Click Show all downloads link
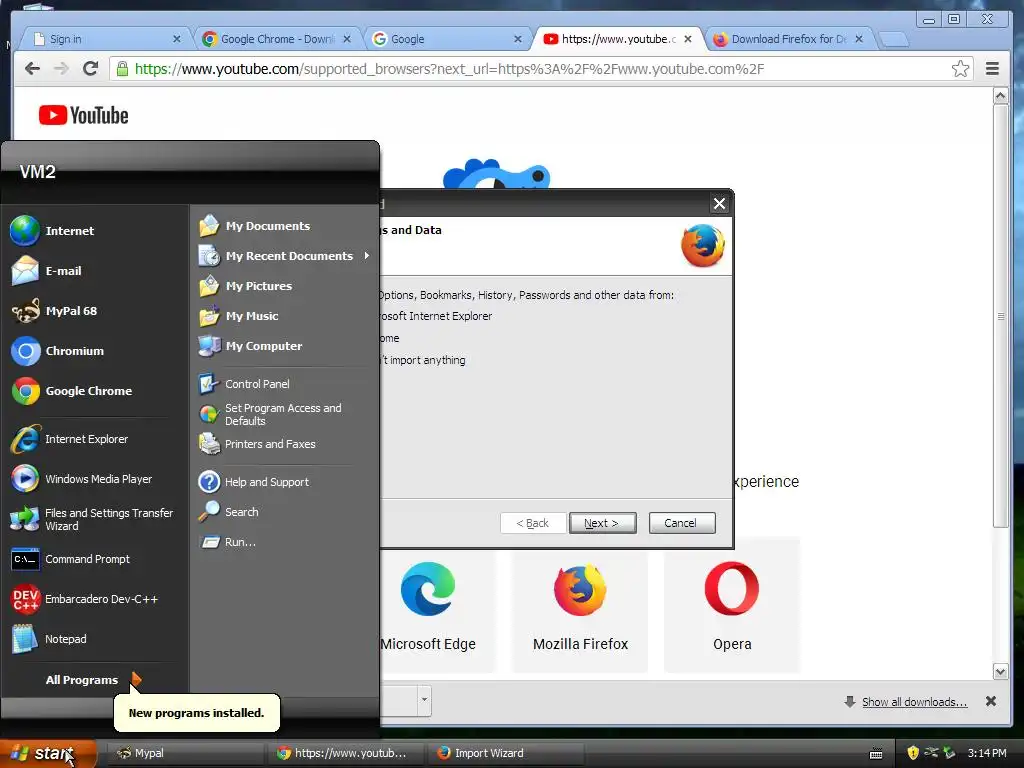Screen dimensions: 1024x768 (x=914, y=702)
